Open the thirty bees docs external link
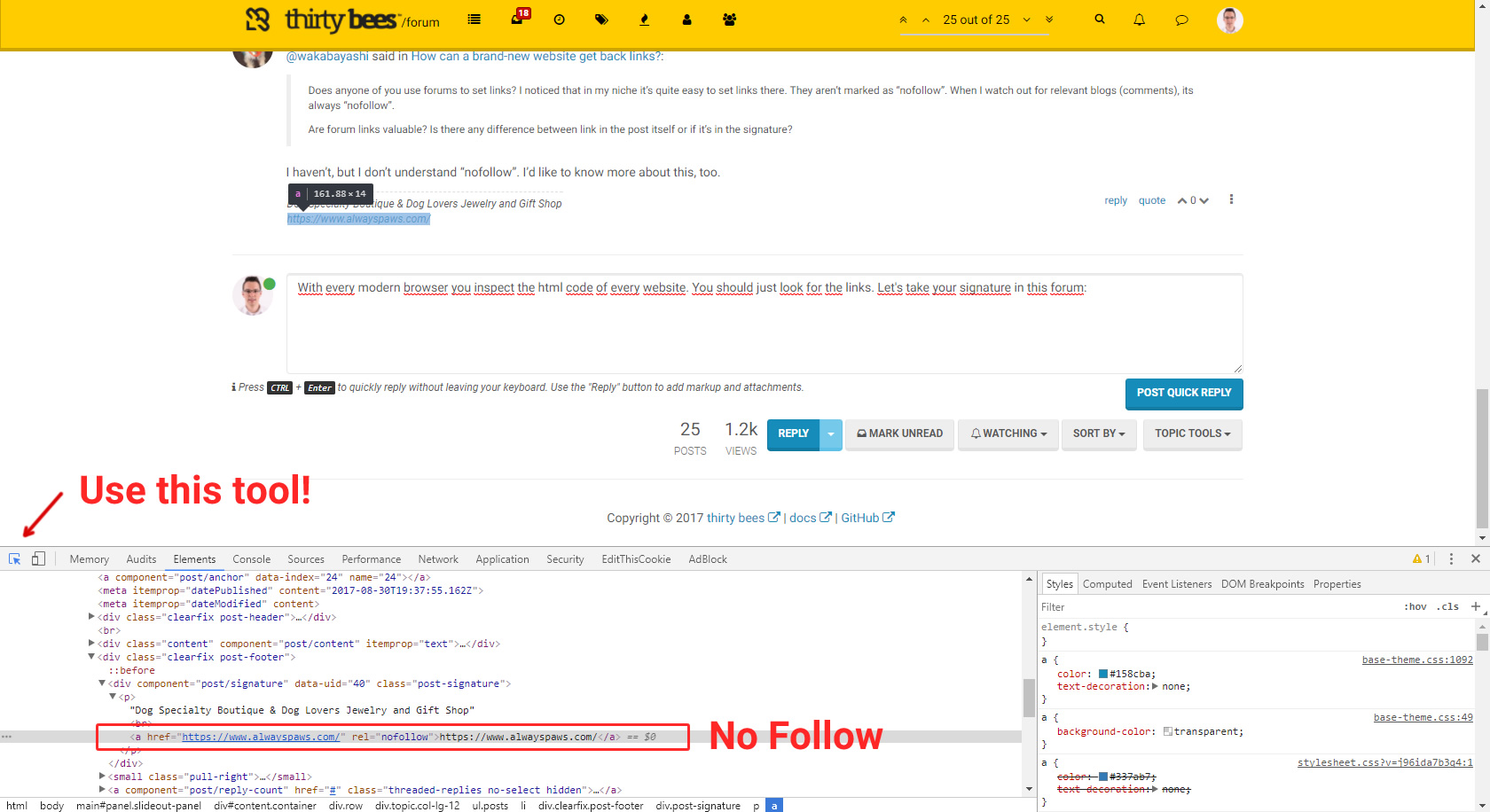Image resolution: width=1490 pixels, height=812 pixels. [803, 518]
